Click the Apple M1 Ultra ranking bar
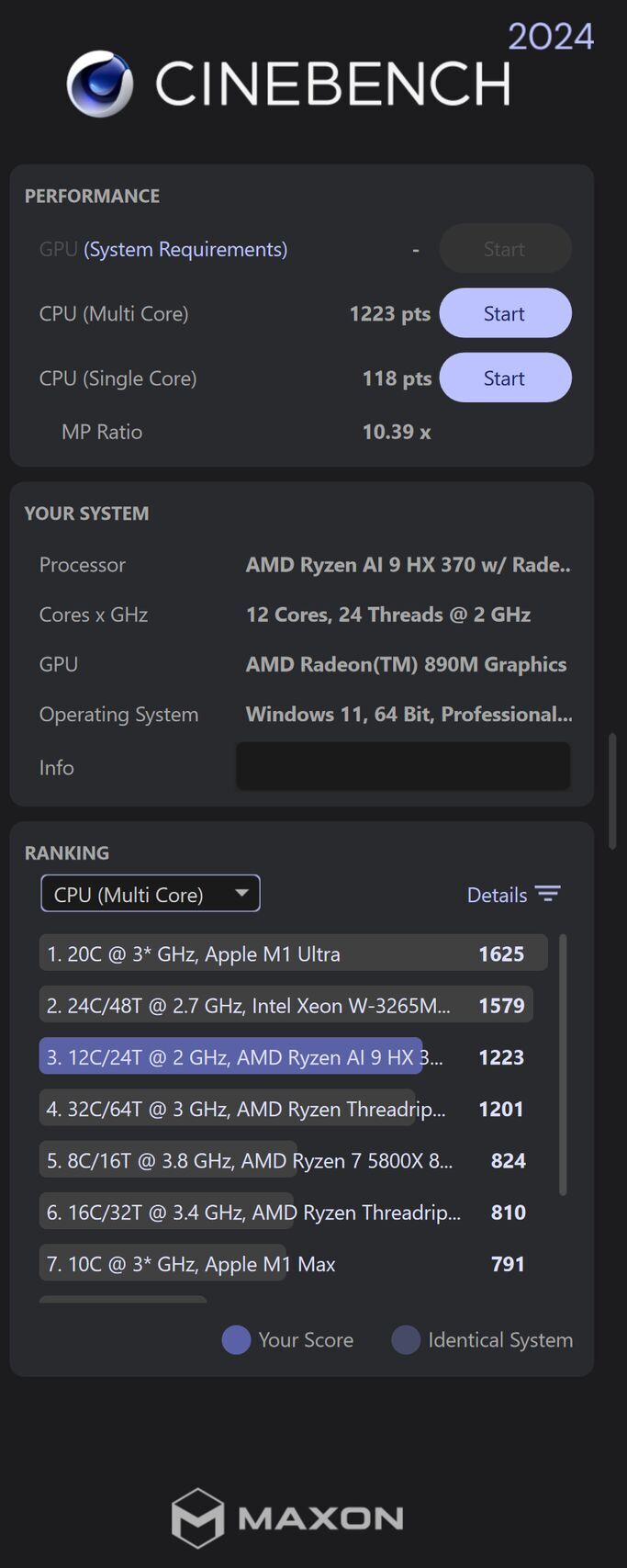This screenshot has width=627, height=1568. click(292, 953)
